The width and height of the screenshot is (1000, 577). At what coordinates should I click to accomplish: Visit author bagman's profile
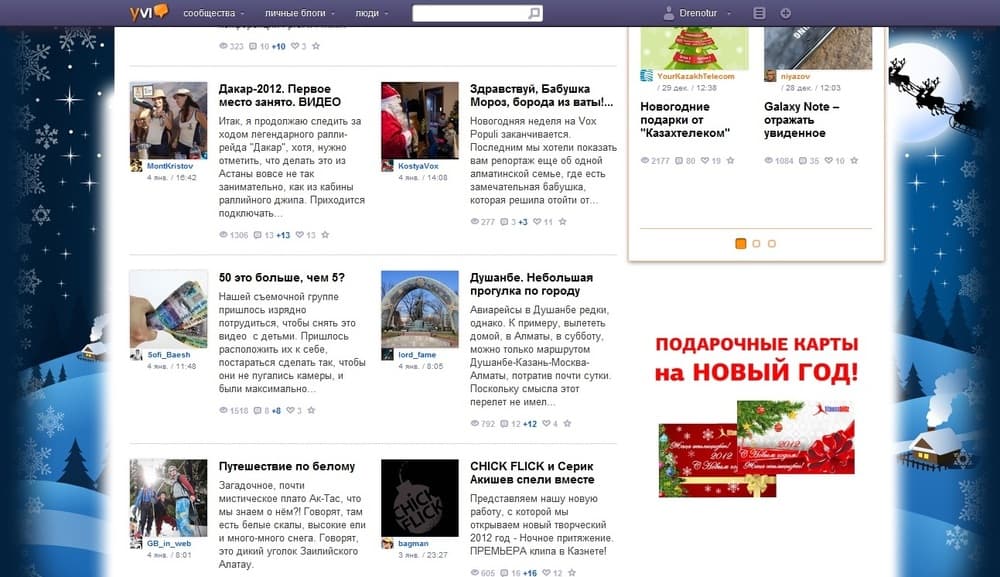[x=413, y=543]
